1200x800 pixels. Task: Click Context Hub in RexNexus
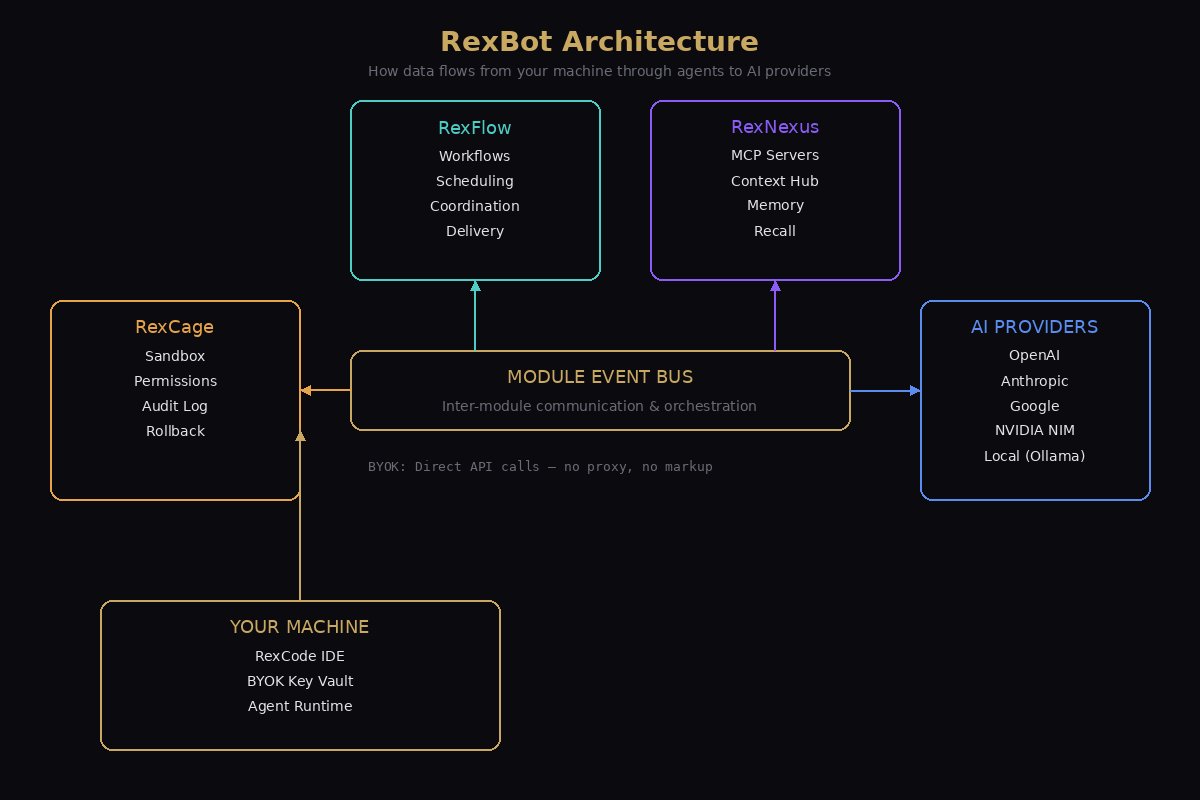pos(775,181)
